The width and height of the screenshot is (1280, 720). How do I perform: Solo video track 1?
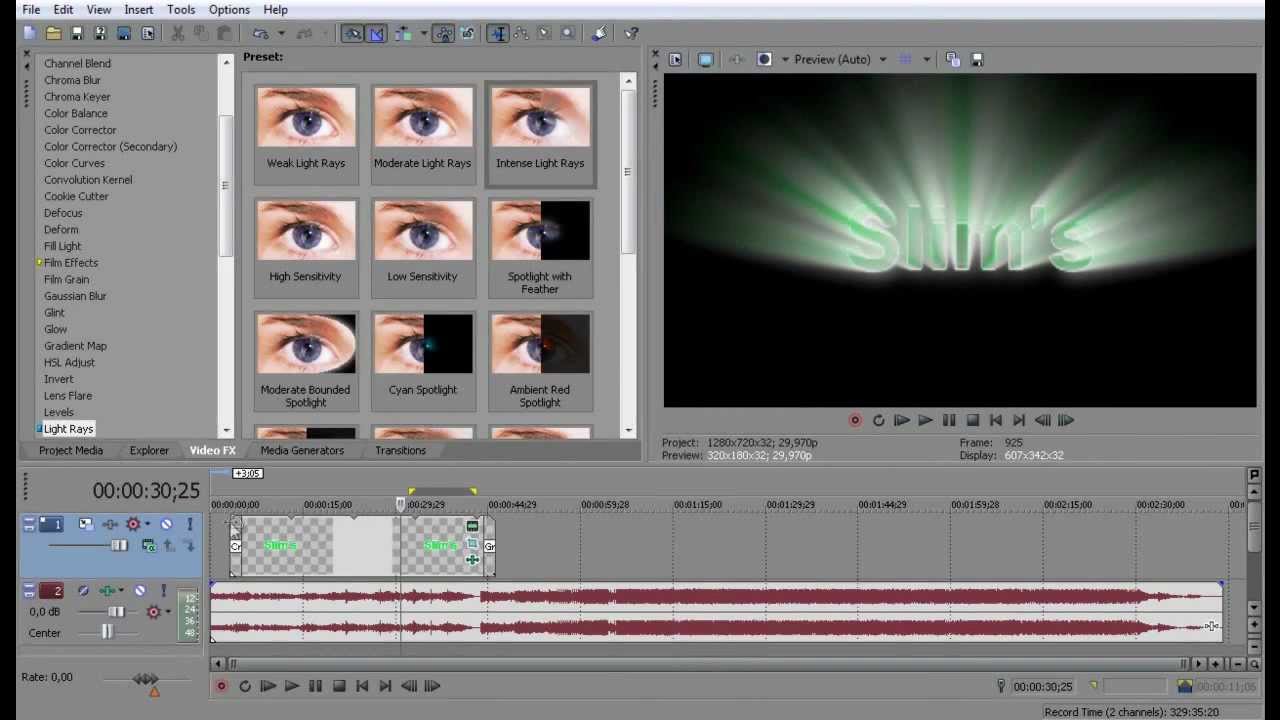[190, 524]
